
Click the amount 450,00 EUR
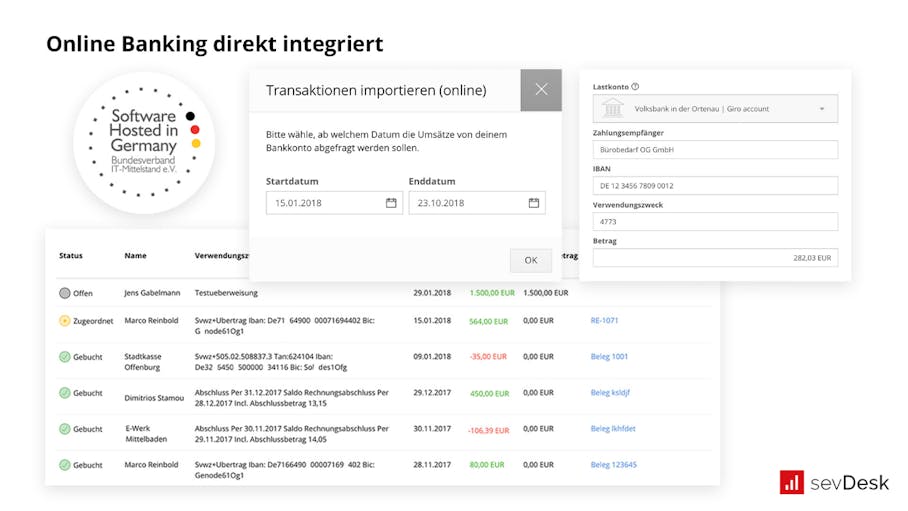point(489,393)
